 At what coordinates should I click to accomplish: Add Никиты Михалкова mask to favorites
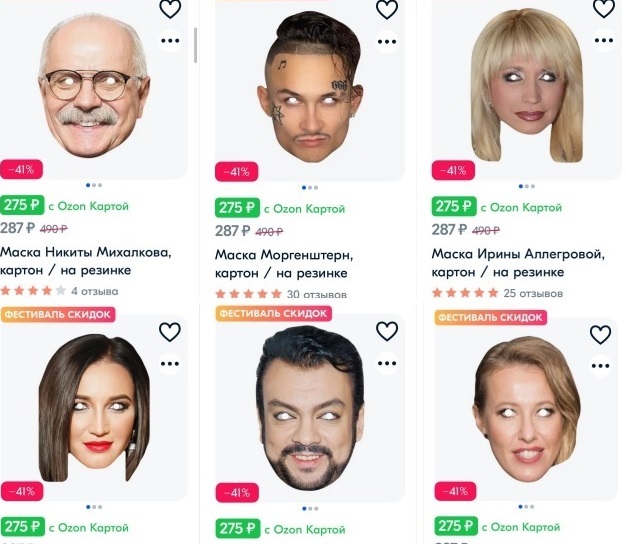(x=170, y=9)
